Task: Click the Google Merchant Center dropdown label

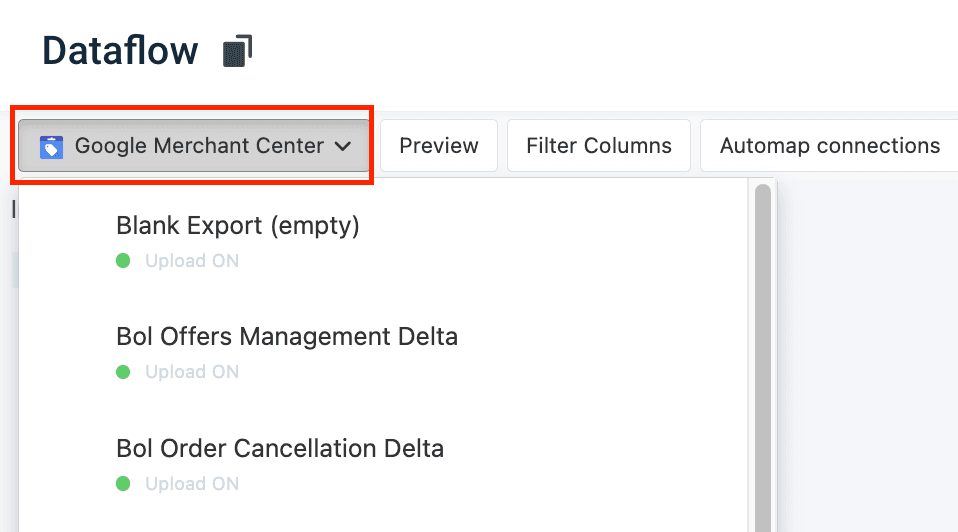Action: pyautogui.click(x=199, y=146)
